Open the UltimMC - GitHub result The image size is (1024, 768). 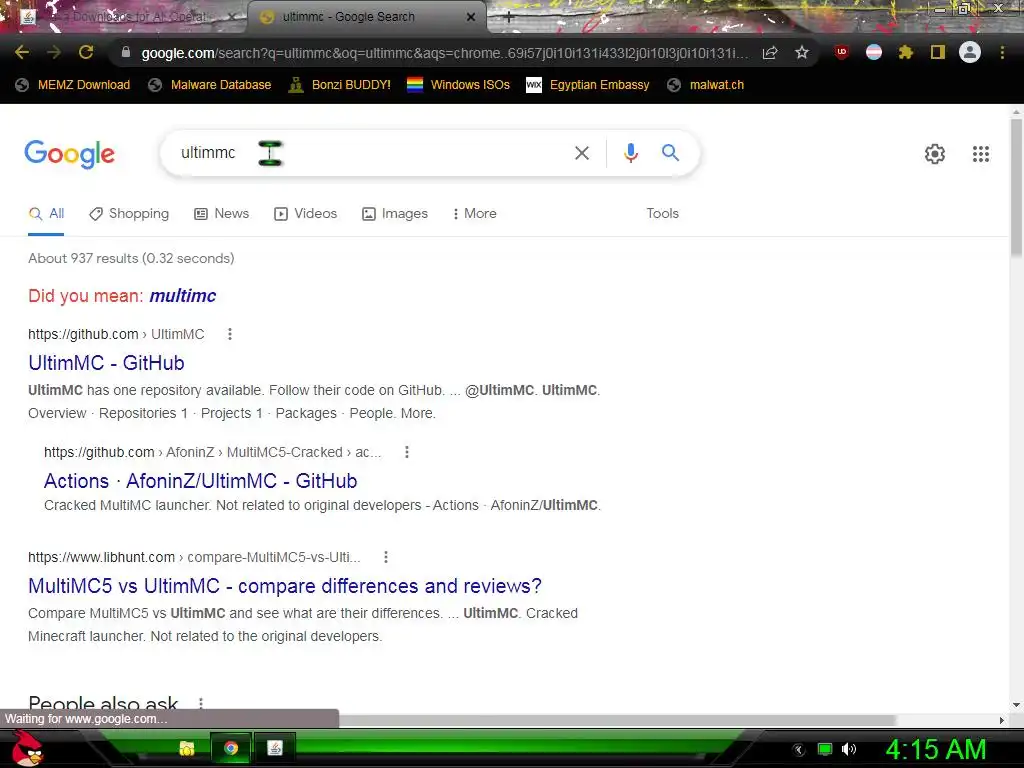click(106, 363)
